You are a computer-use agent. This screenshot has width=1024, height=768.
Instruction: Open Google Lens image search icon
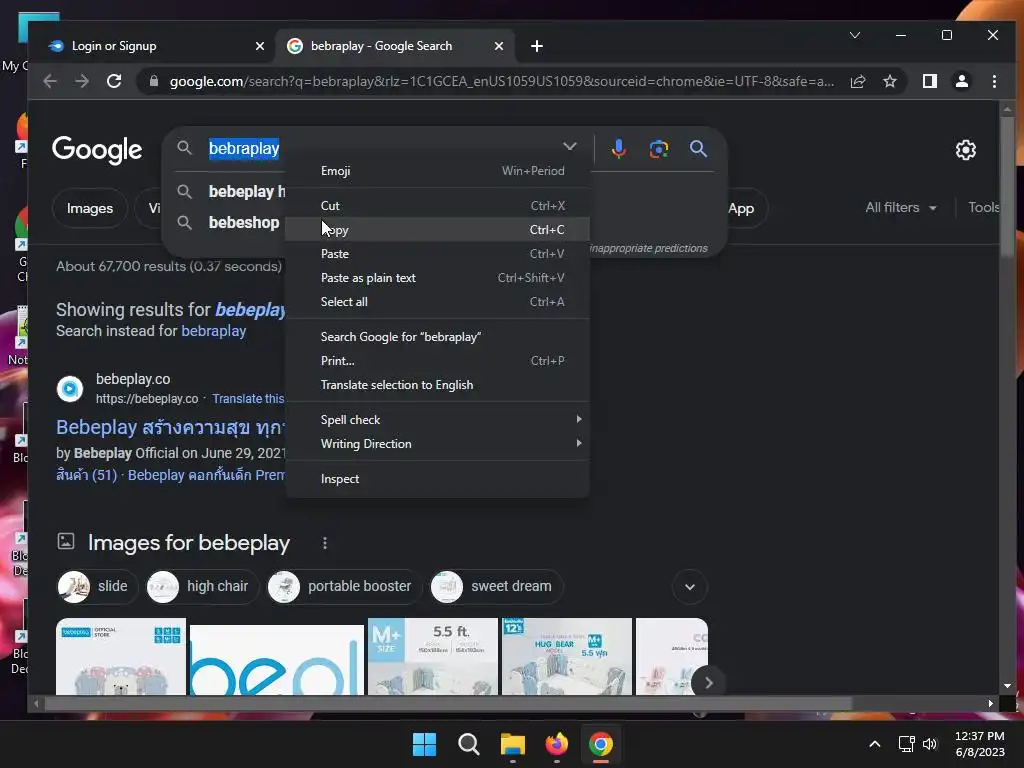point(658,149)
